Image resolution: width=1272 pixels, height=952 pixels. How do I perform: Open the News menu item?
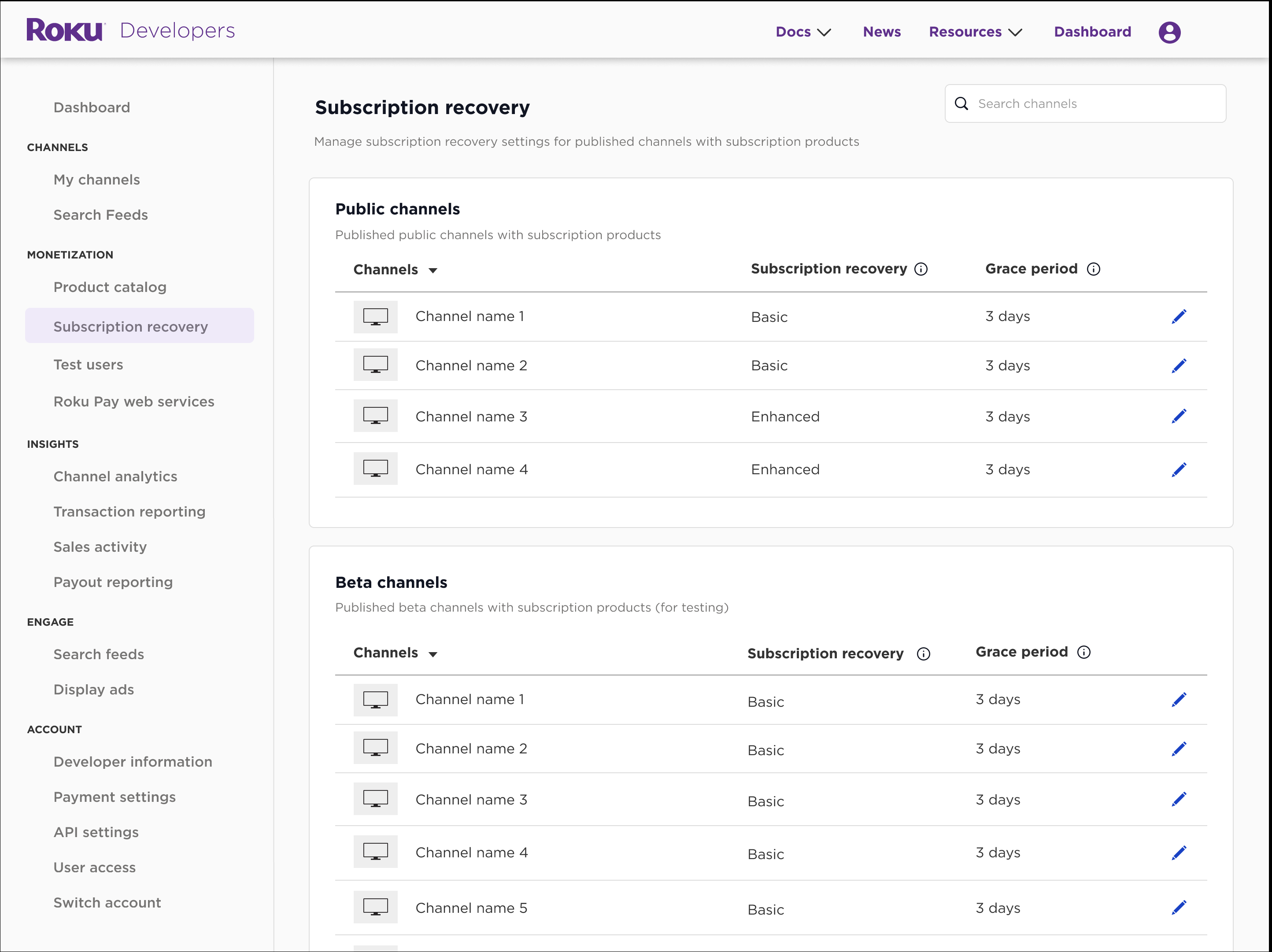pyautogui.click(x=881, y=32)
